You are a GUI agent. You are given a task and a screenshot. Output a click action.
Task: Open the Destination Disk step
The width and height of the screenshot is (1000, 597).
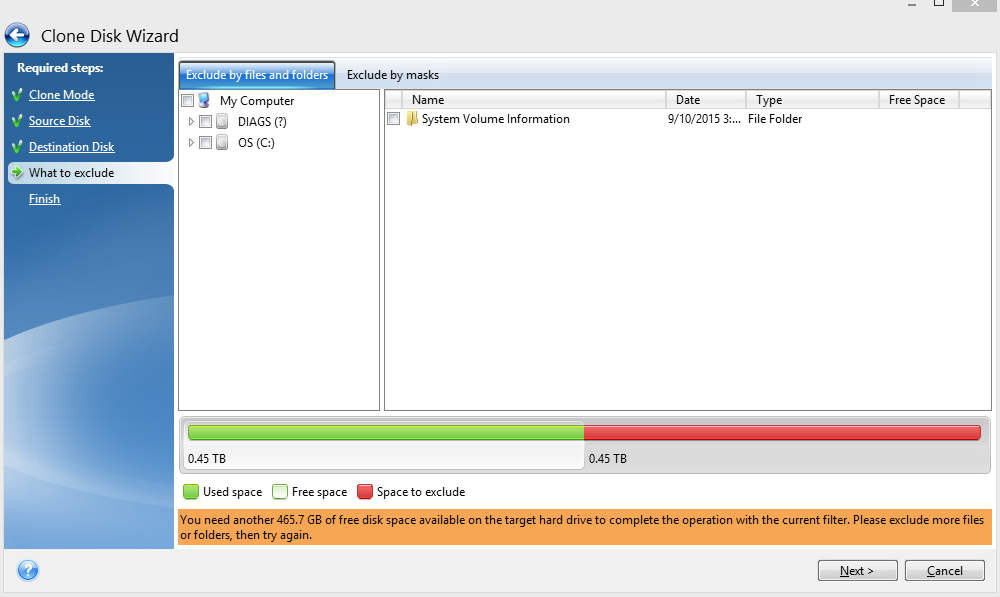click(x=71, y=147)
